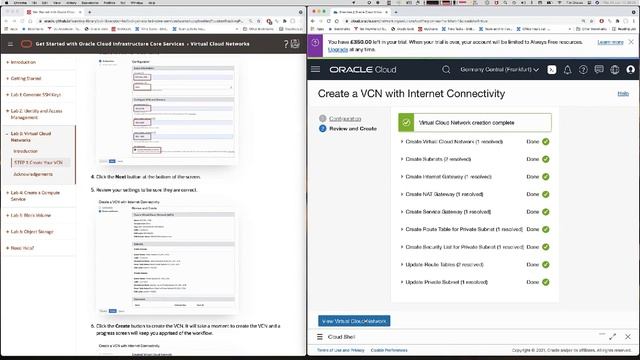Click the lab guide browser address bar
The image size is (640, 360).
point(143,21)
